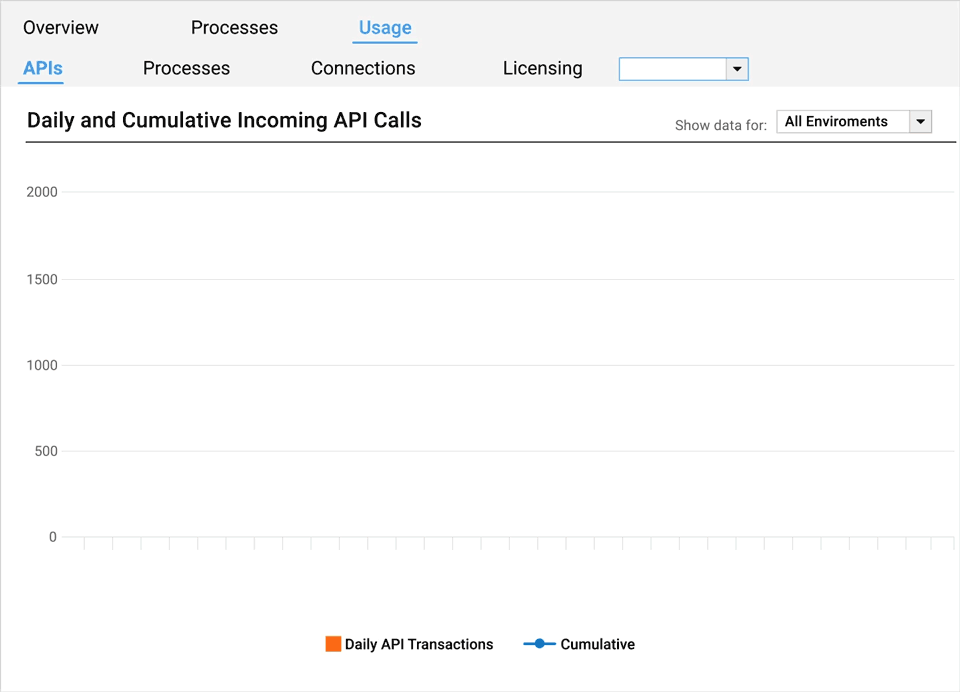Click the empty combo box field beside Licensing
Screen dimensions: 960x692
[672, 69]
